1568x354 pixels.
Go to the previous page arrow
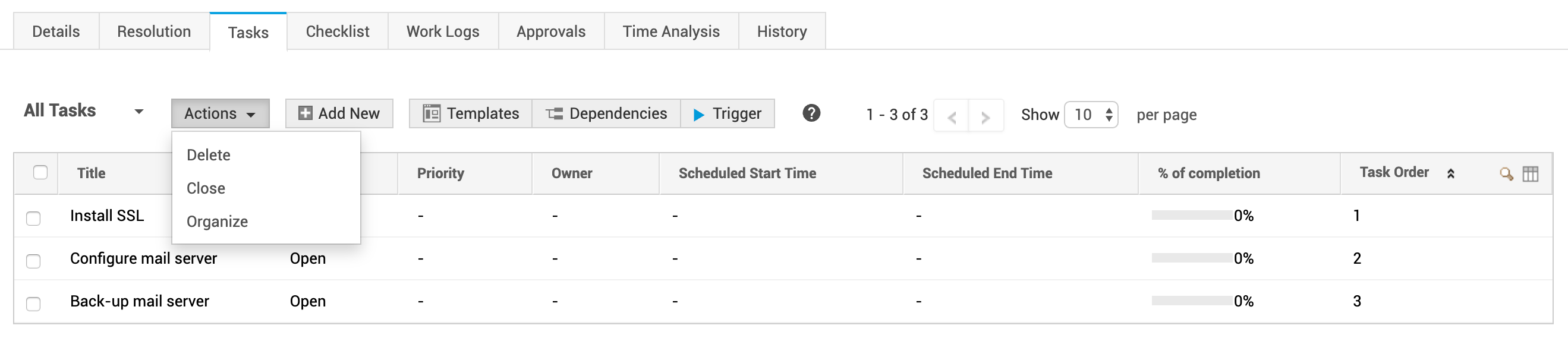point(952,116)
